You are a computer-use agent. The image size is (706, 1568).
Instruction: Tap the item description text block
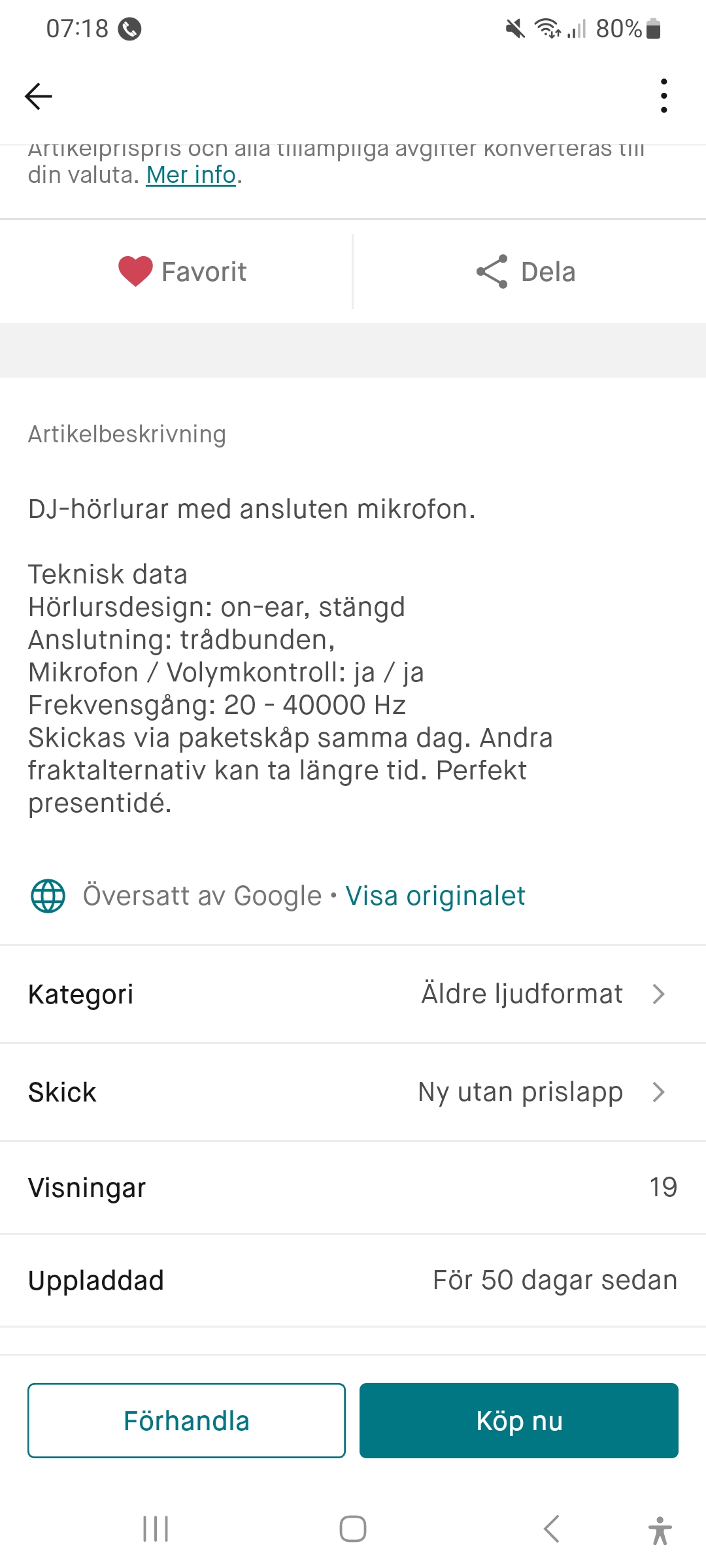[290, 656]
